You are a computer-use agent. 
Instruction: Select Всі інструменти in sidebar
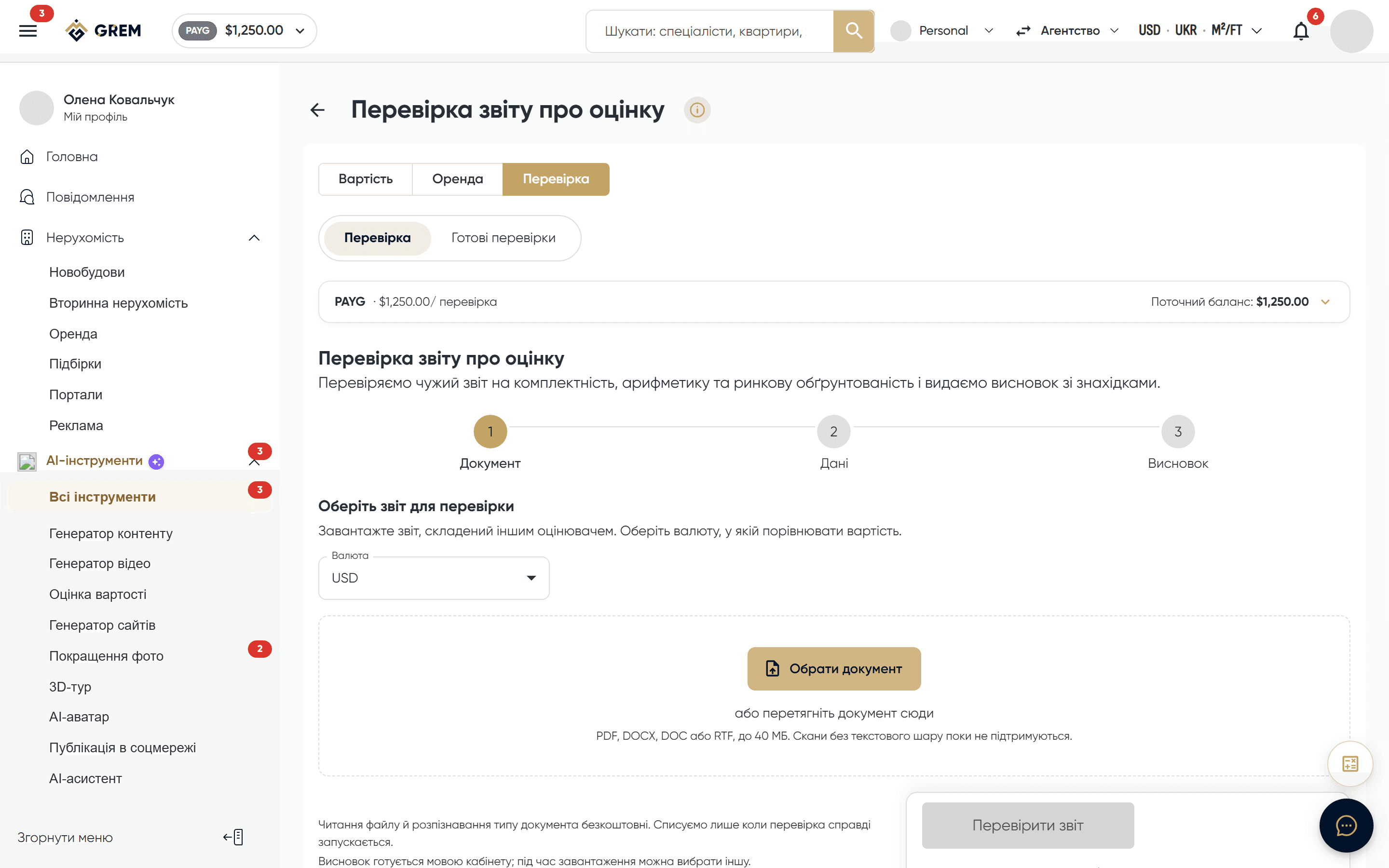point(139,497)
